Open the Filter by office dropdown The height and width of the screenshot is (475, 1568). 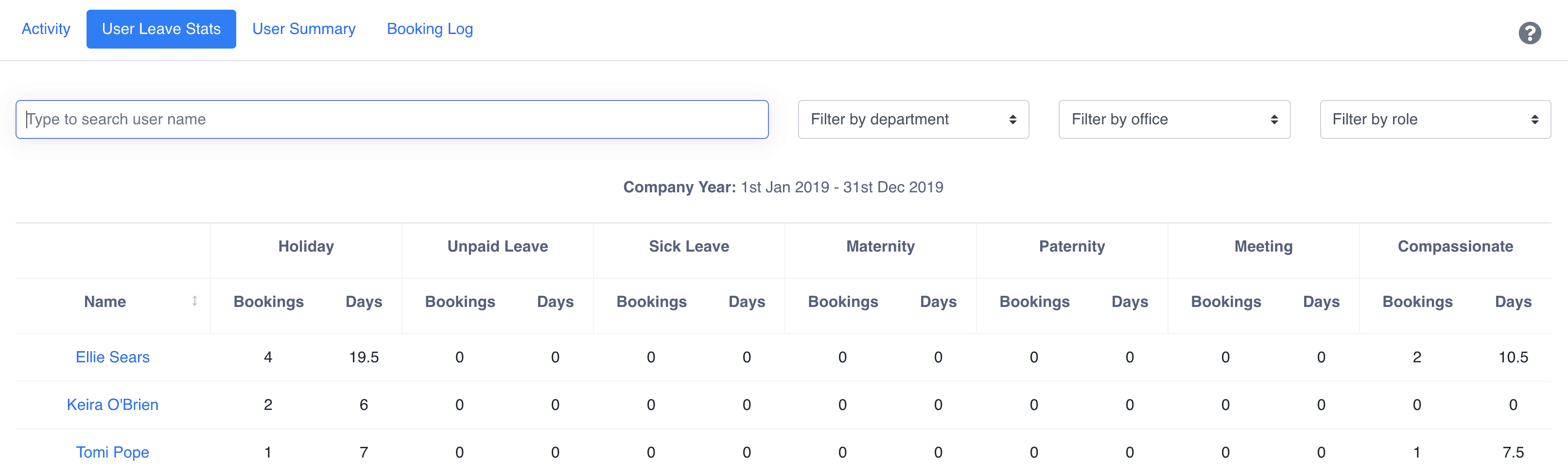tap(1174, 119)
